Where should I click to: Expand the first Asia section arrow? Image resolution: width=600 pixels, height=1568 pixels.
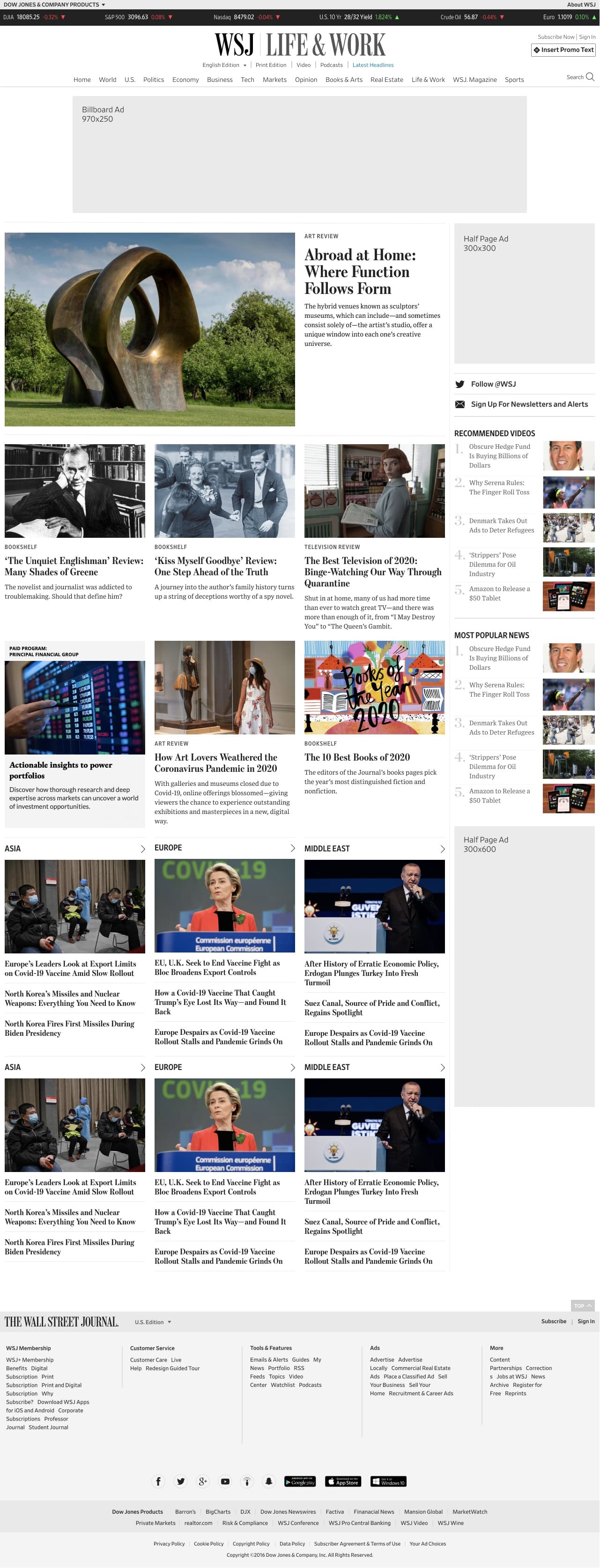(142, 849)
